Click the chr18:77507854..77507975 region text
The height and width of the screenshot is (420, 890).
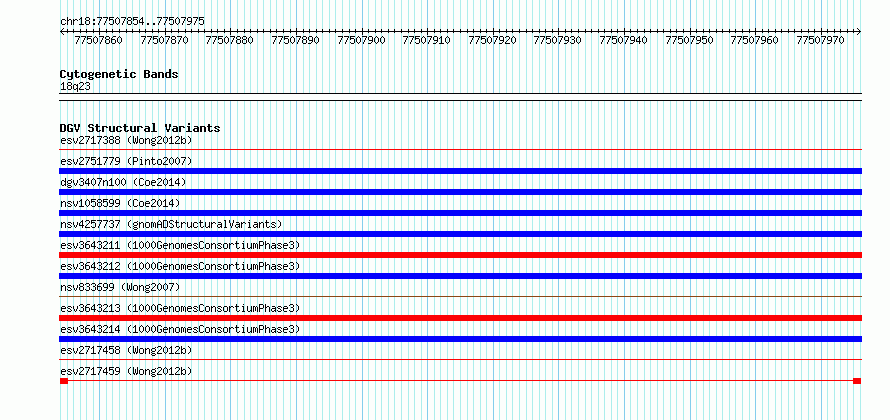132,22
